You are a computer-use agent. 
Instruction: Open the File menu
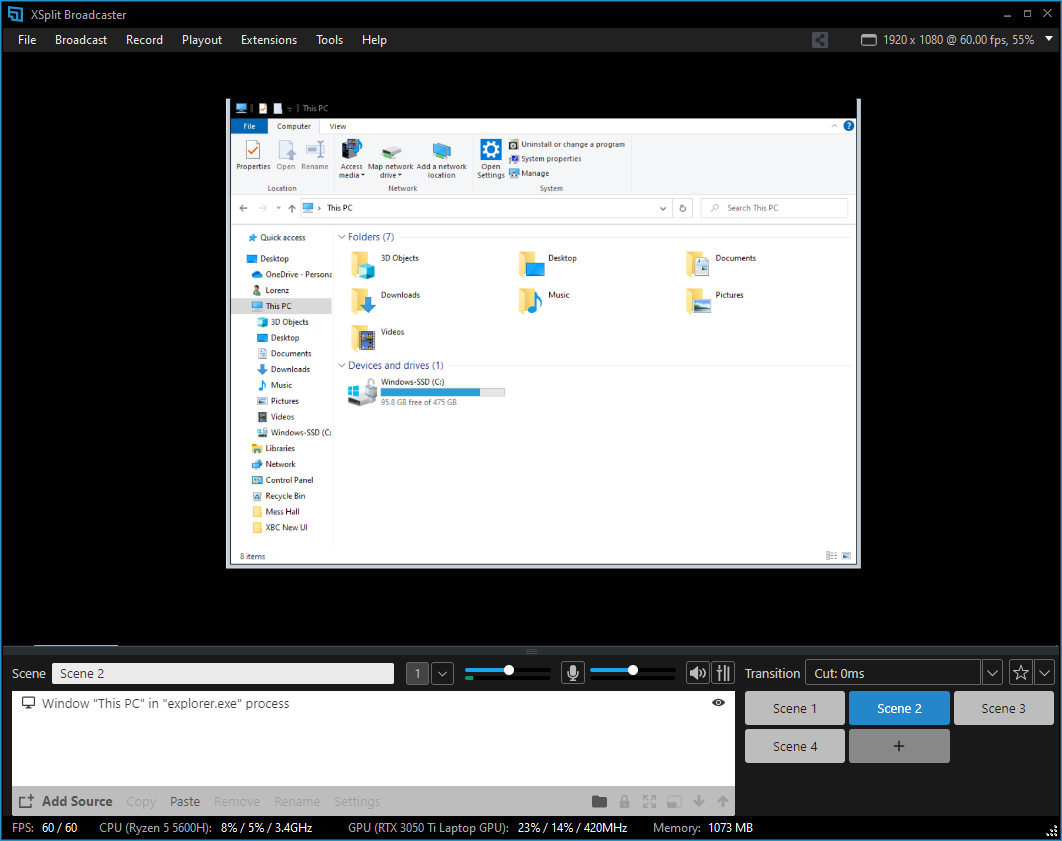tap(27, 40)
